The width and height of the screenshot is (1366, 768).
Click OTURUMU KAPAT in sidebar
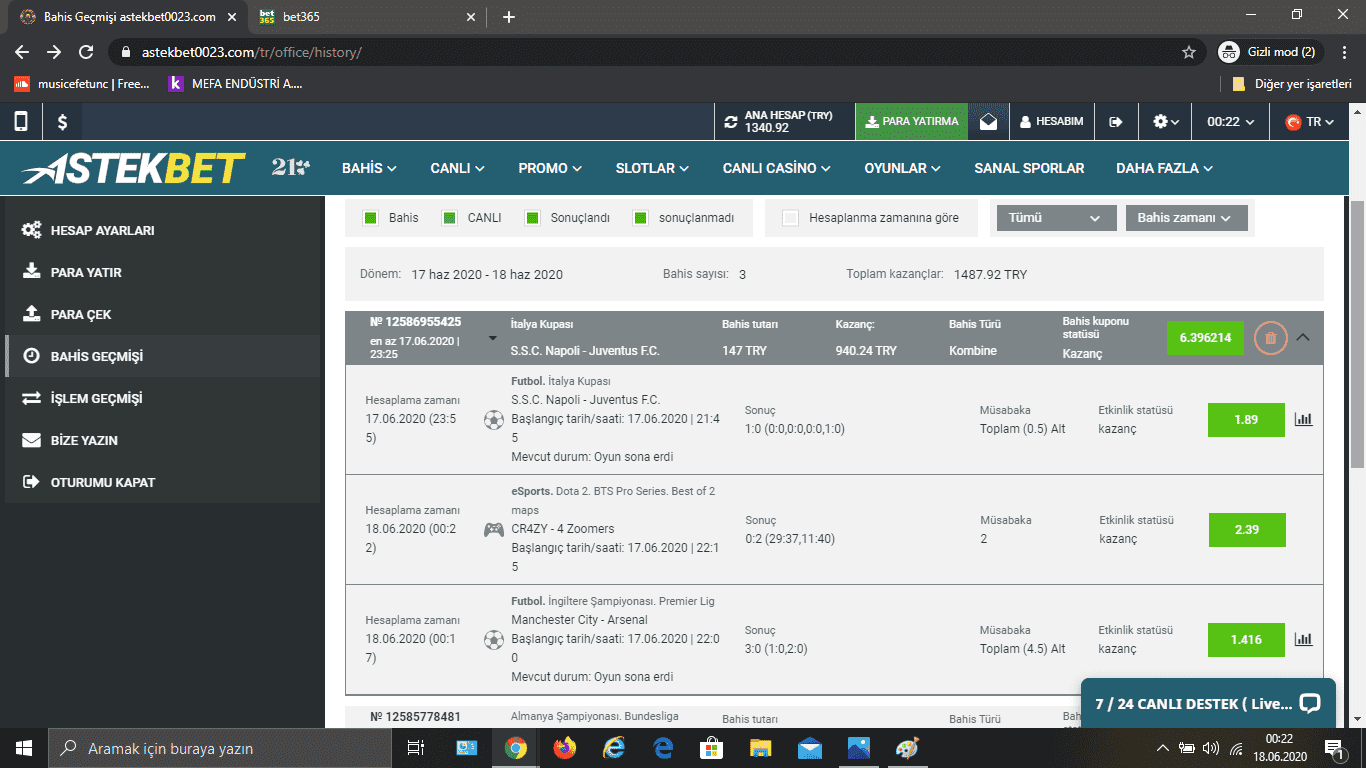(163, 482)
